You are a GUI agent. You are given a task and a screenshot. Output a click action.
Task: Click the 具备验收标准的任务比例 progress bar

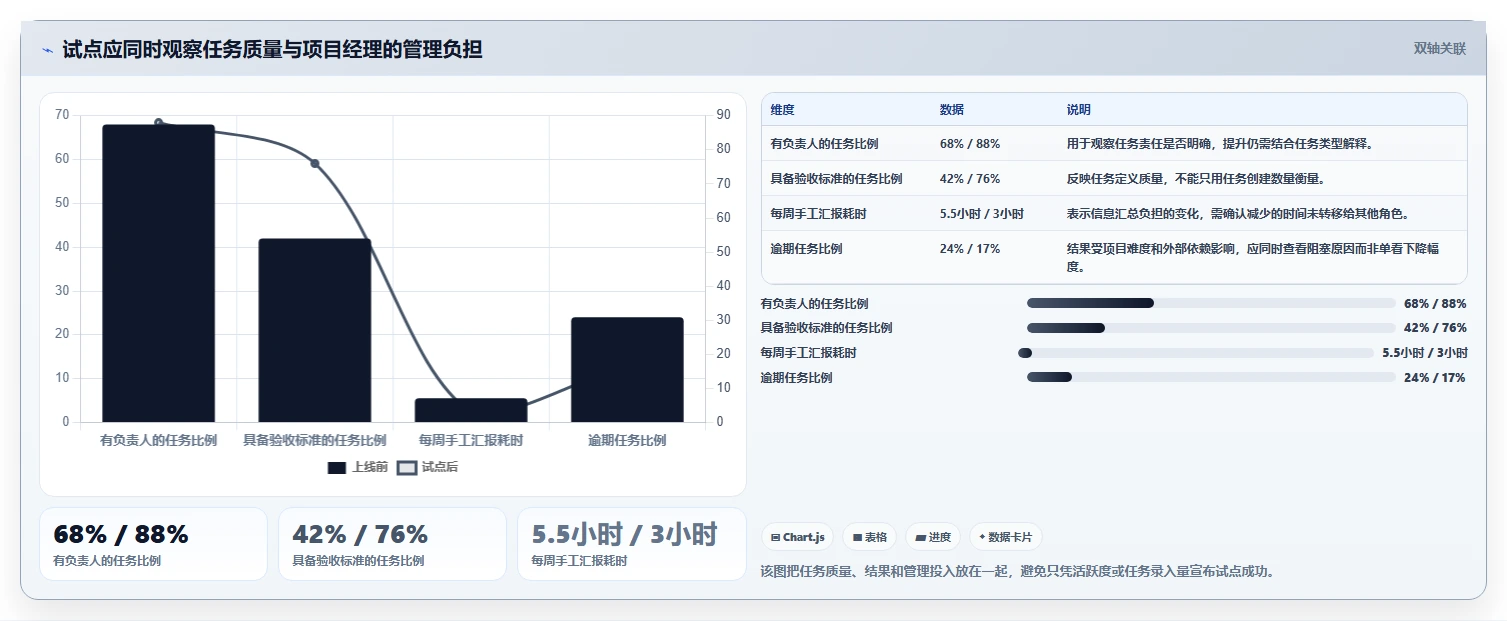(x=1211, y=328)
